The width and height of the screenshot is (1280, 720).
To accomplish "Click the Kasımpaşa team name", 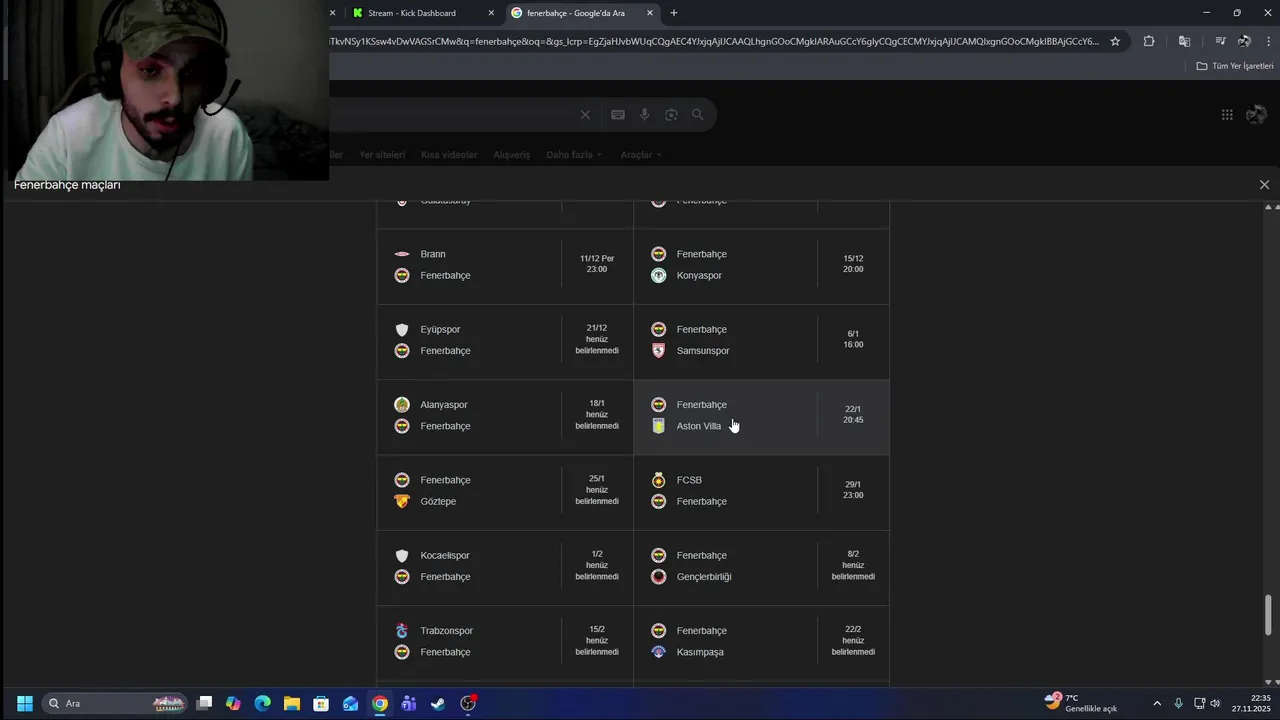I will (700, 652).
